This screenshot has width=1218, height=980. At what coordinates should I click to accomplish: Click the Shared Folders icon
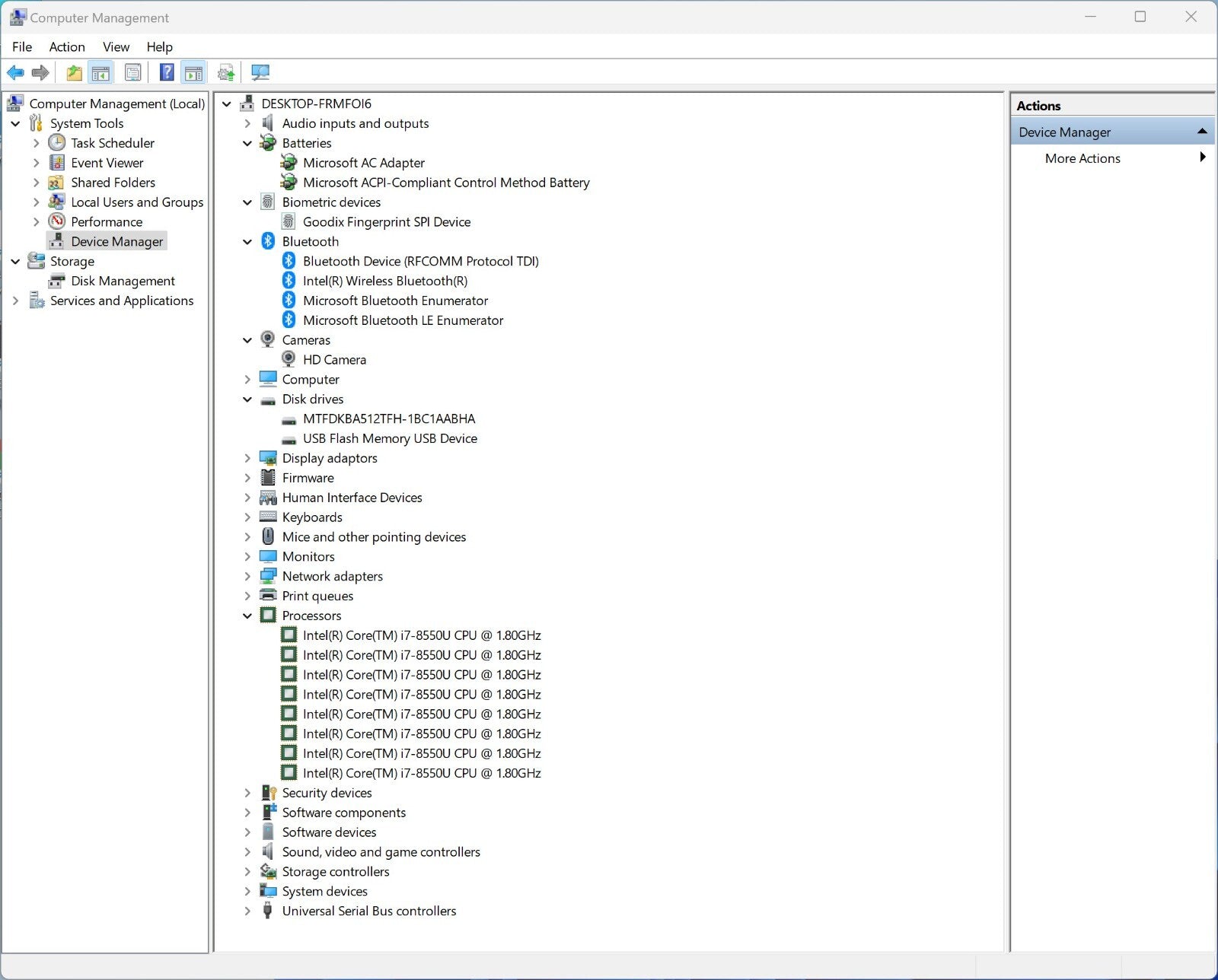(x=56, y=183)
